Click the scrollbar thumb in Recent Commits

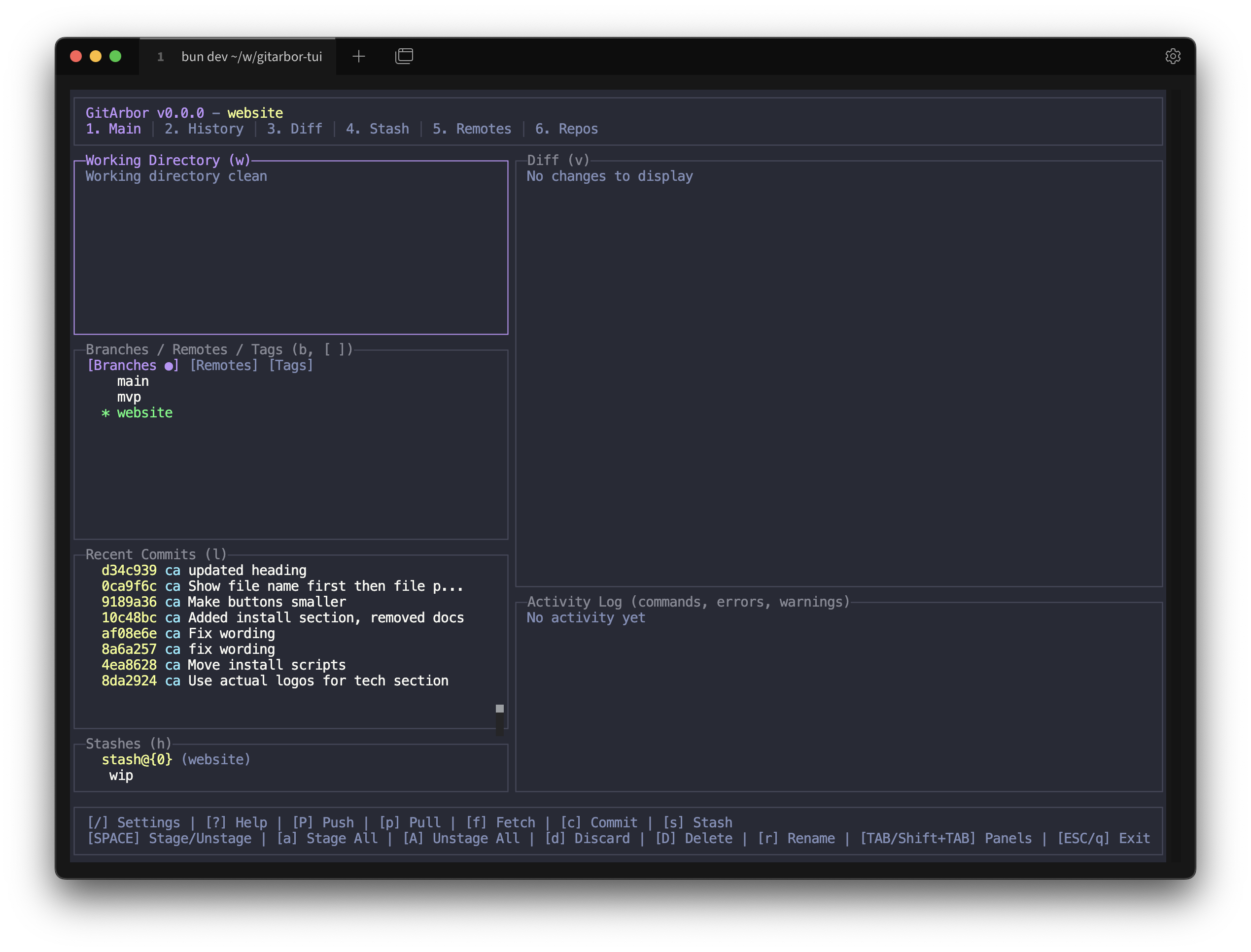click(499, 709)
